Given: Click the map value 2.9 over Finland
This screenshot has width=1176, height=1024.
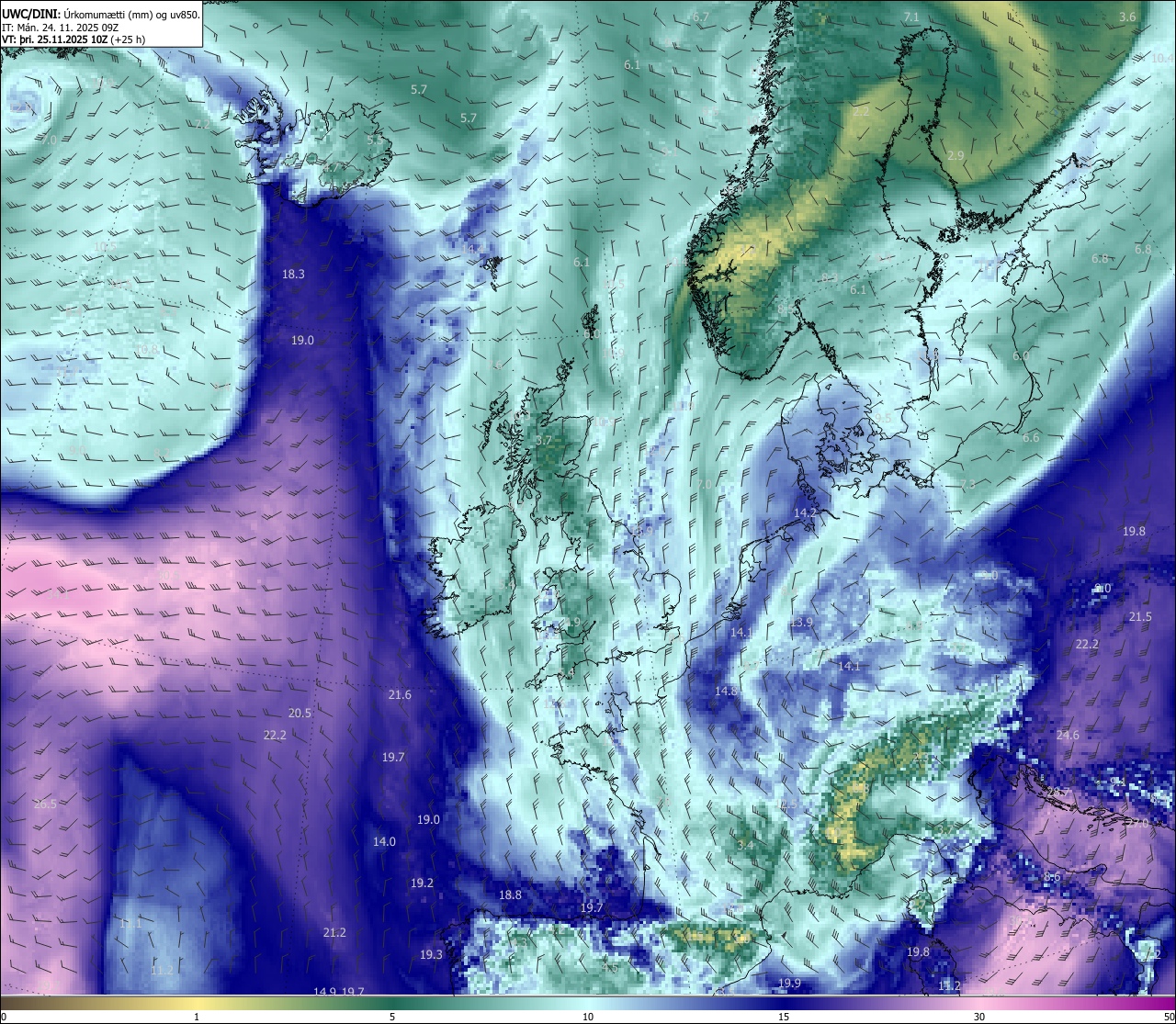Looking at the screenshot, I should (x=955, y=156).
